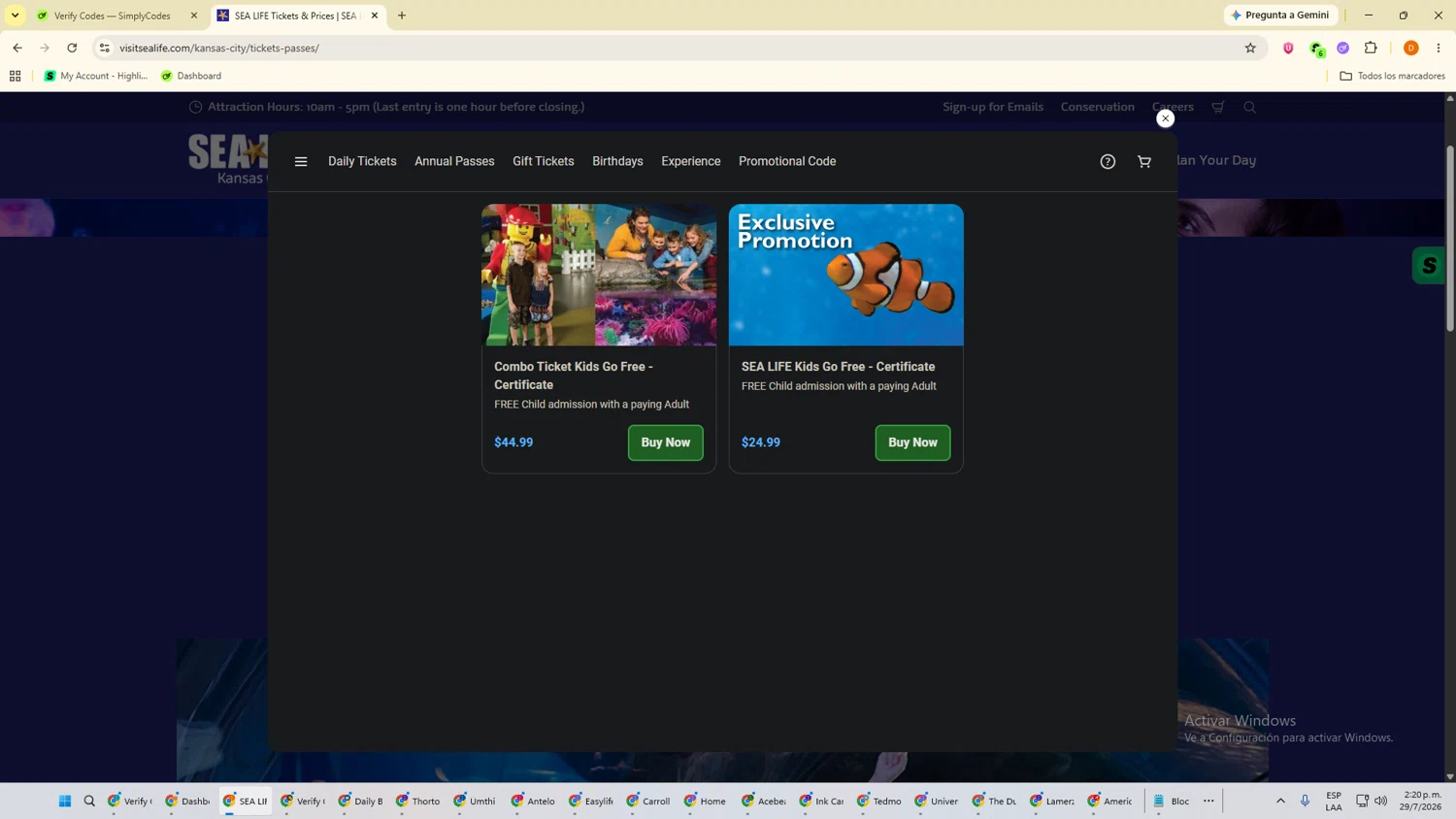The height and width of the screenshot is (819, 1456).
Task: Open the microphone tray icon
Action: [1306, 802]
